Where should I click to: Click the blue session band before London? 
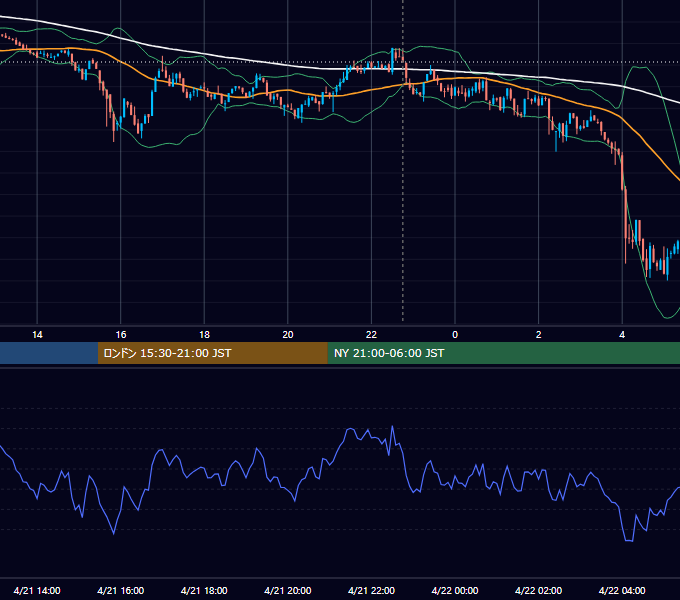pos(49,353)
